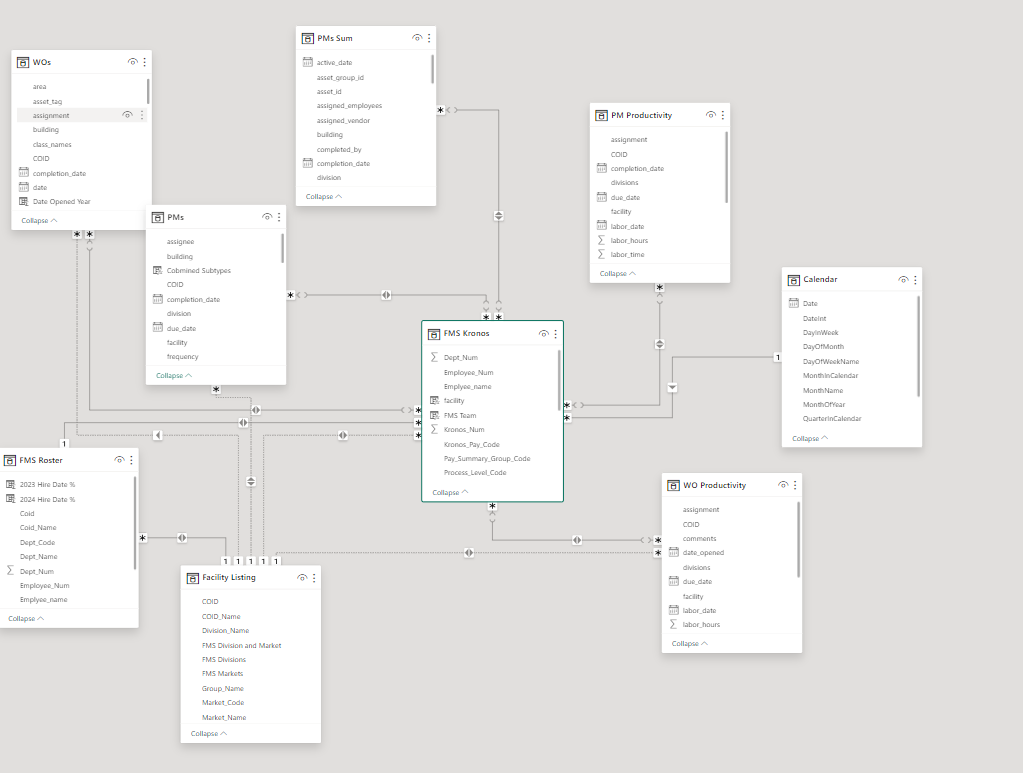Select the Employee_Num field in FMS Roster
The image size is (1023, 773).
pos(44,586)
